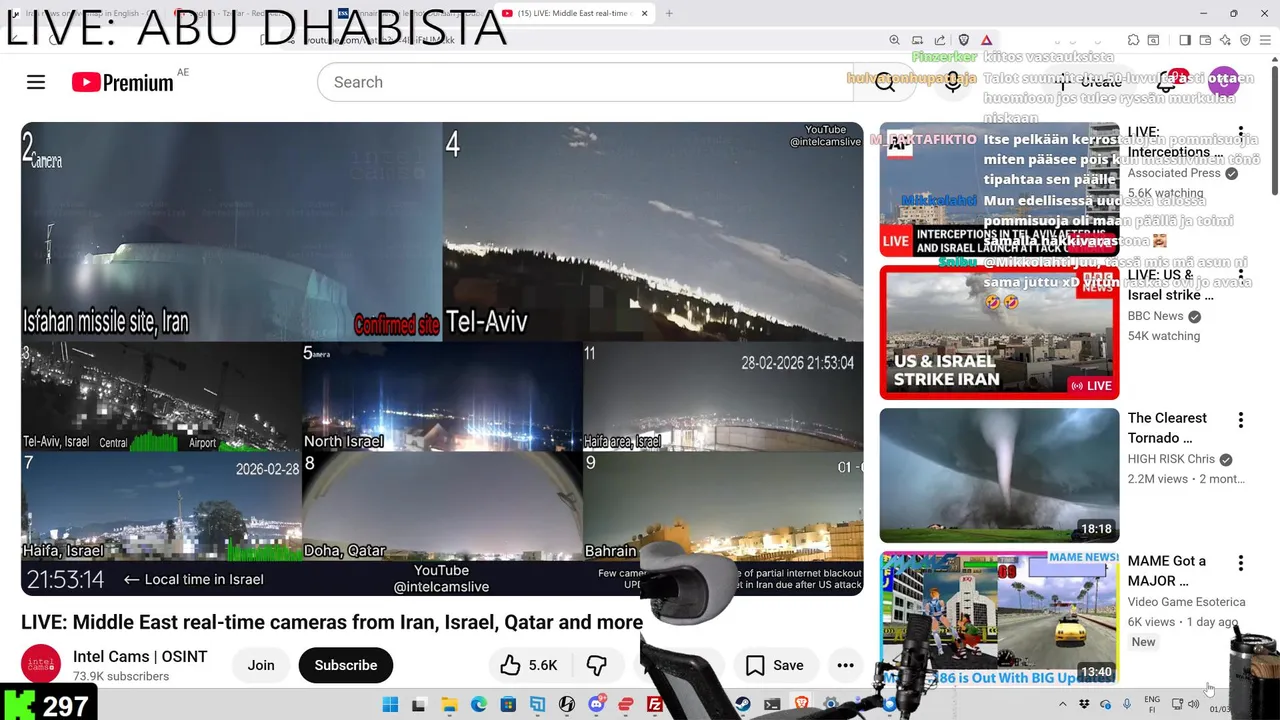Viewport: 1280px width, 720px height.
Task: Open the YouTube guide hamburger menu
Action: 36,82
